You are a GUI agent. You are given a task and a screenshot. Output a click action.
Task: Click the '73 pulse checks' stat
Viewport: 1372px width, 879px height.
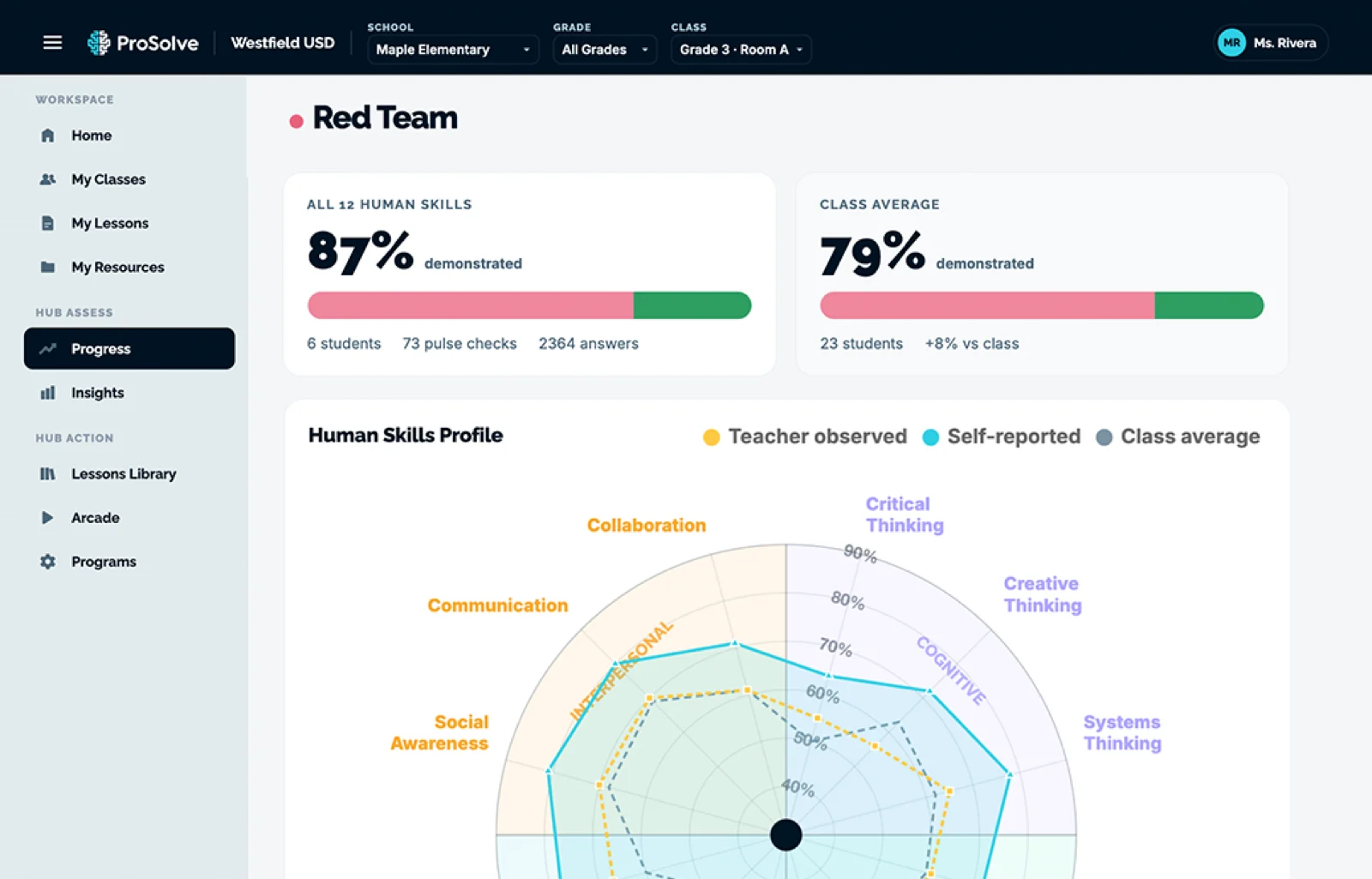coord(460,343)
